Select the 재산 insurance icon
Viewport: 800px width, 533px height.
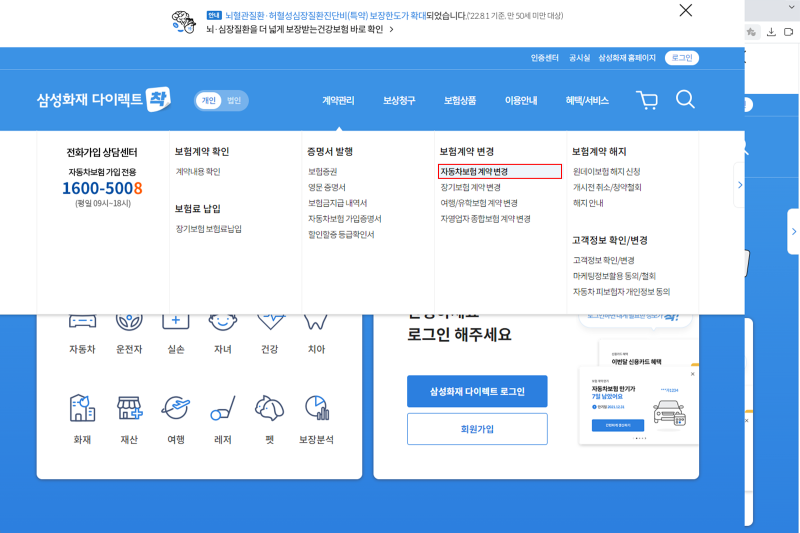[129, 408]
